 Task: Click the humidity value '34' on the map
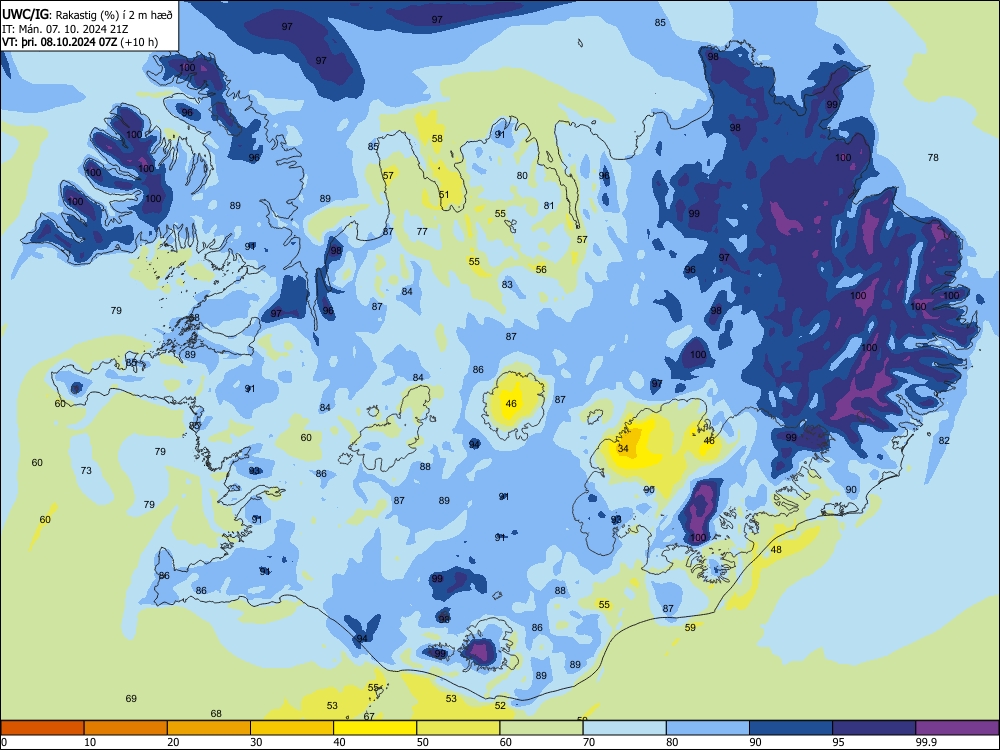coord(623,448)
